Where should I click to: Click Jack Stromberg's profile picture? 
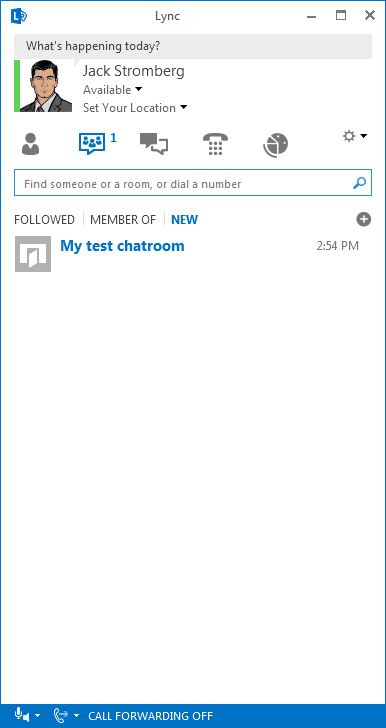pyautogui.click(x=46, y=86)
